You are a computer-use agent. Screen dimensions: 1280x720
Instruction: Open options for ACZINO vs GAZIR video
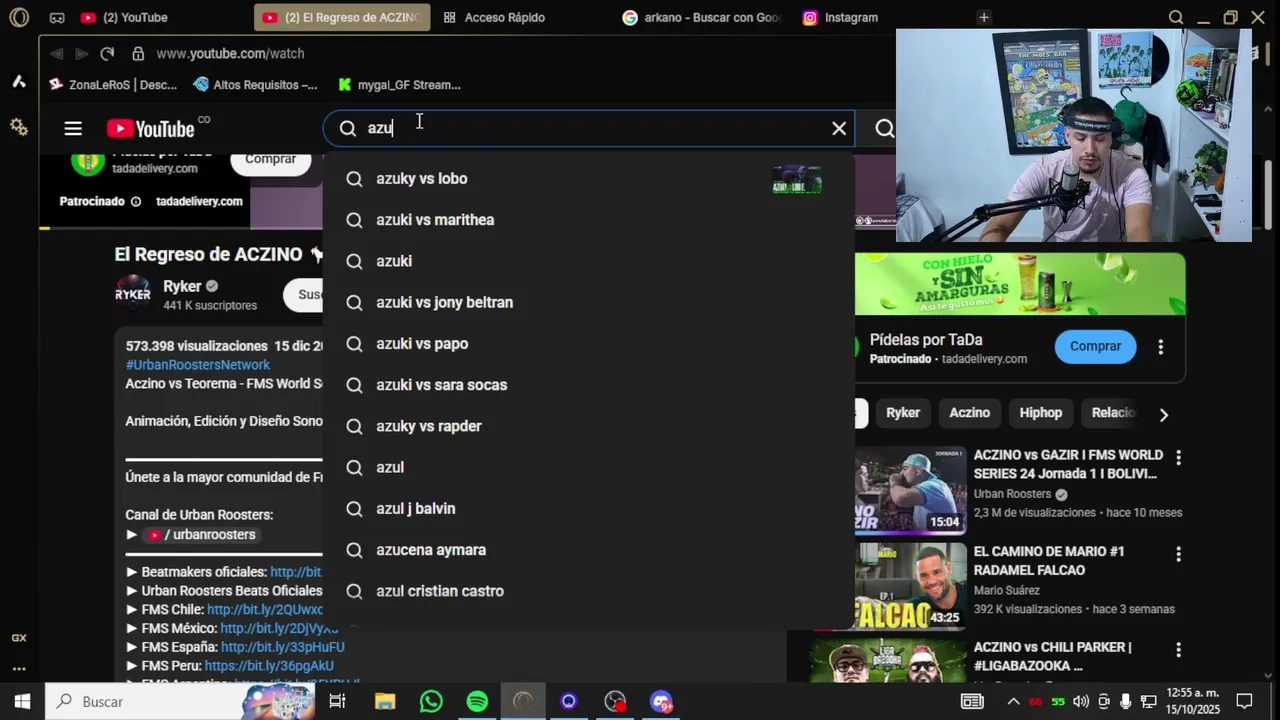point(1178,458)
